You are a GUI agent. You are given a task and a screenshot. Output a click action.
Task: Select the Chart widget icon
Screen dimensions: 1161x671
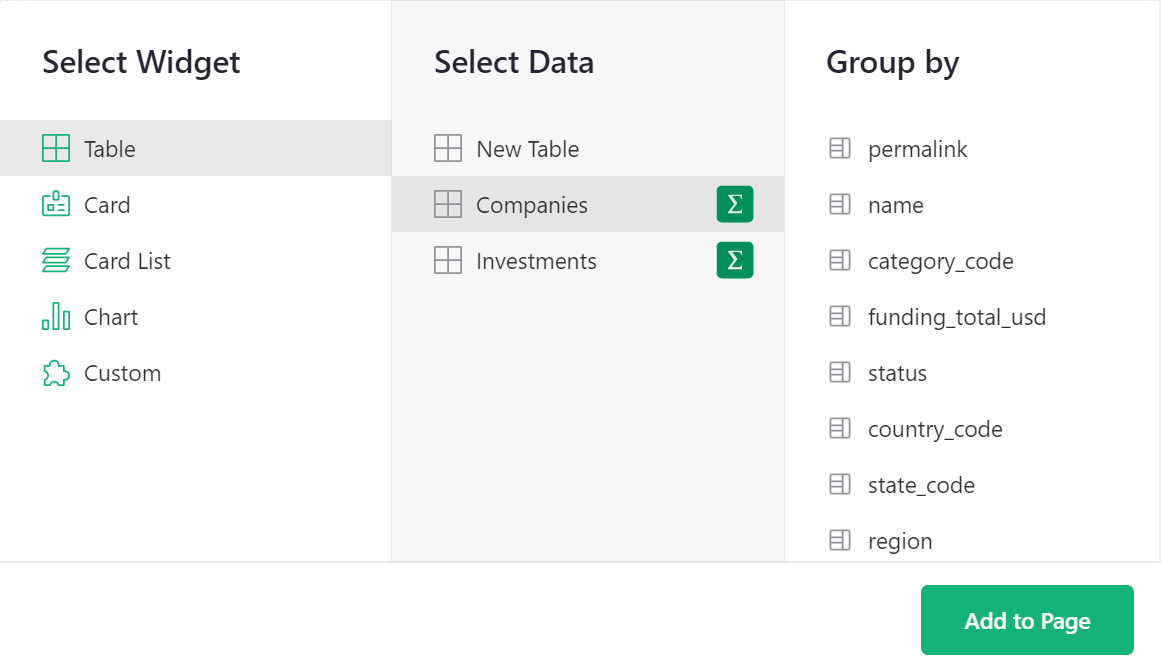pos(56,317)
